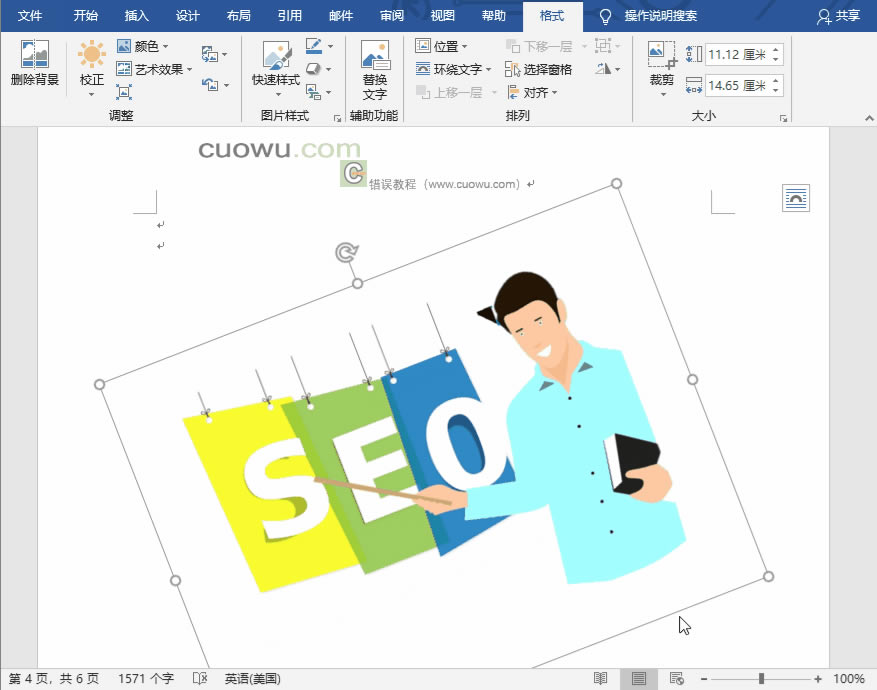
Task: Switch to the 邮件 mailings tab
Action: coord(341,16)
